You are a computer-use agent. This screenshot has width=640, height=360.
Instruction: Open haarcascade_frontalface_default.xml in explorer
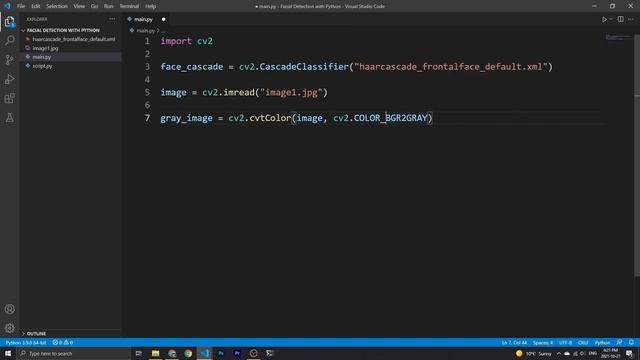[x=73, y=39]
